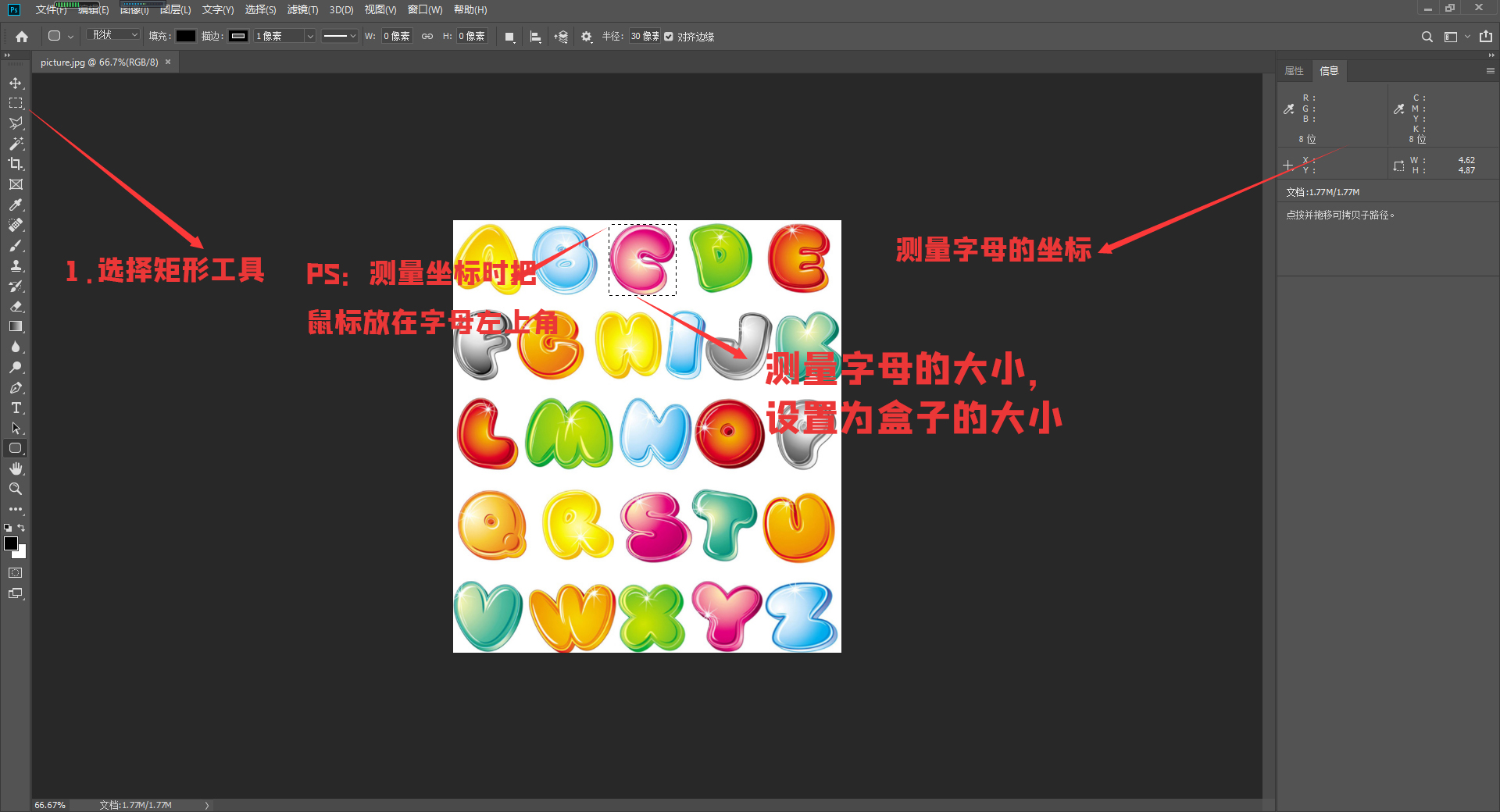
Task: Select the Brush tool
Action: 16,246
